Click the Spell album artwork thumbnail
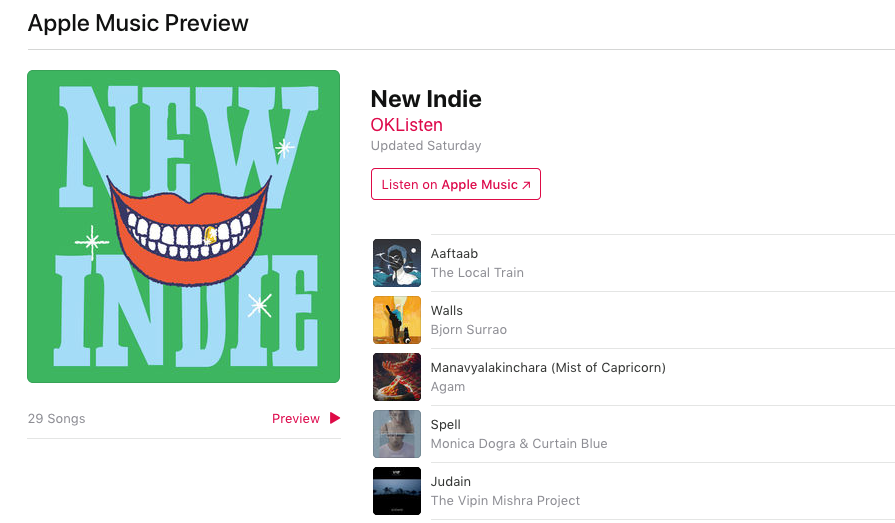This screenshot has width=895, height=523. (397, 434)
